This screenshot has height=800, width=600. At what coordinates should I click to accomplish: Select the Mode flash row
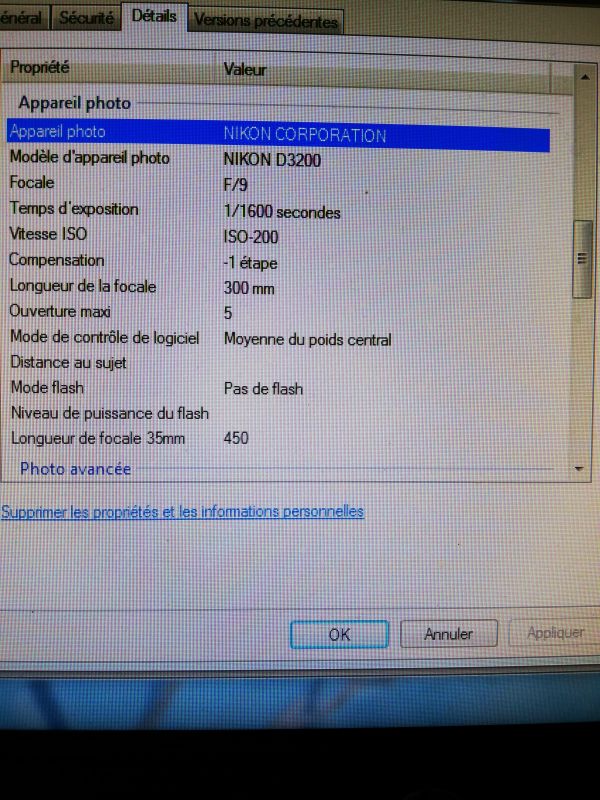[278, 388]
